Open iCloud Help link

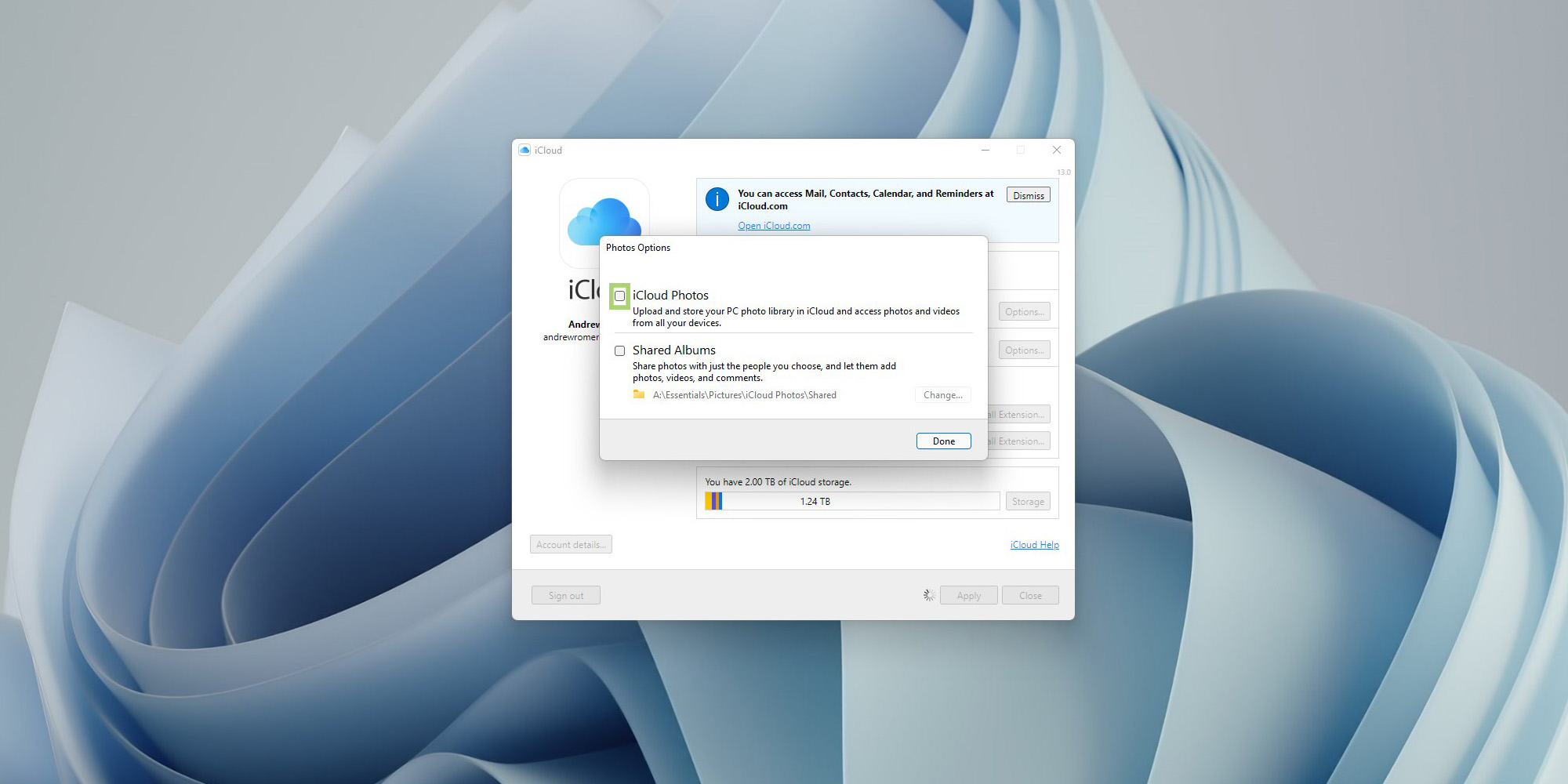[x=1034, y=545]
